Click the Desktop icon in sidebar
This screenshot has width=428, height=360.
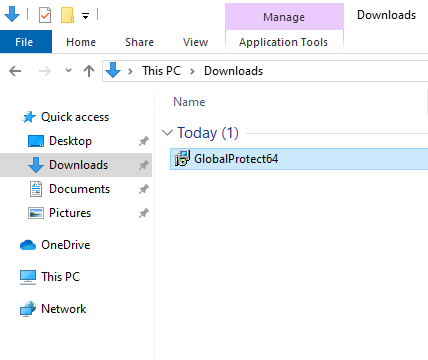click(36, 141)
